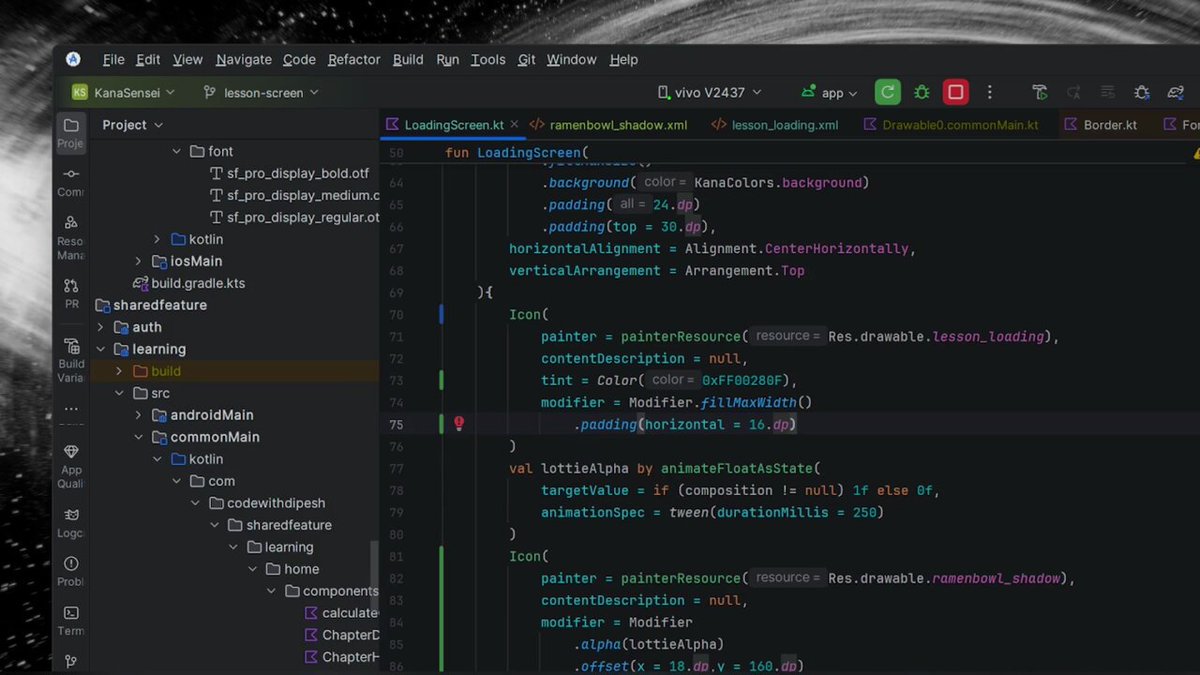The image size is (1200, 675).
Task: Open the KanaSensei project dropdown
Action: pos(123,92)
